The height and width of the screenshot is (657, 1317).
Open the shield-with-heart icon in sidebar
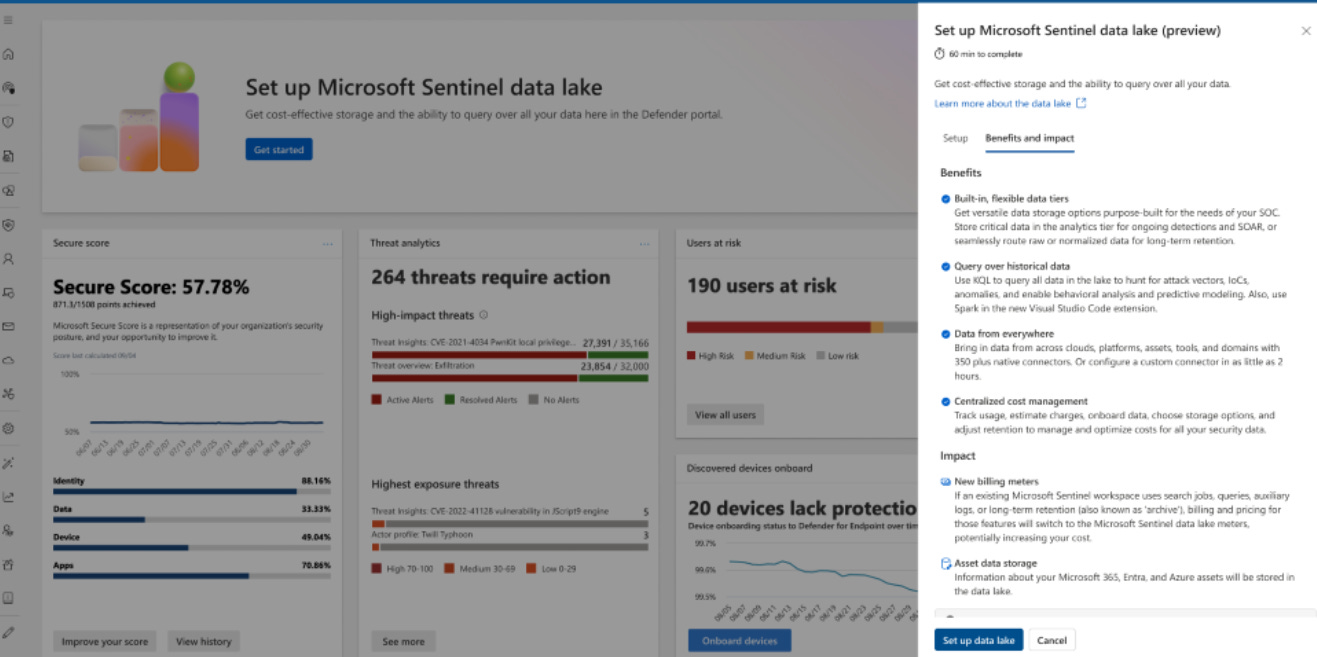pyautogui.click(x=8, y=225)
